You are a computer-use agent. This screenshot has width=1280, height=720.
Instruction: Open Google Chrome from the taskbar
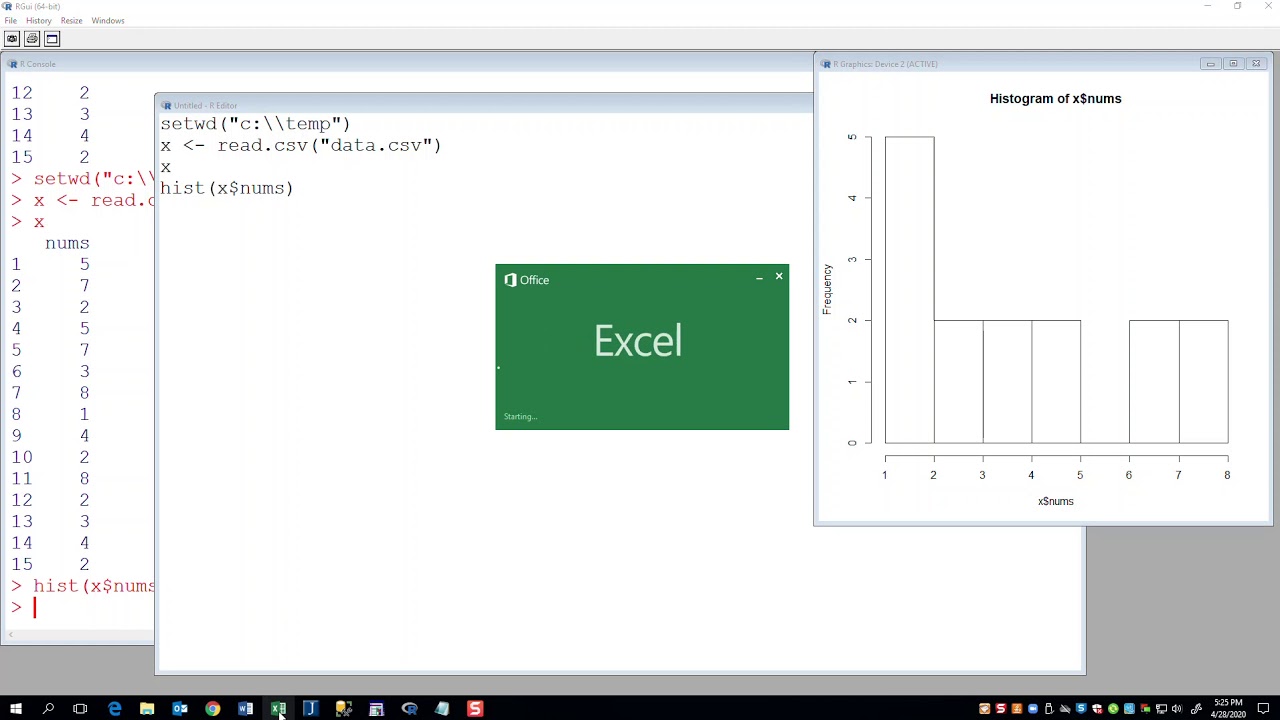(x=212, y=709)
